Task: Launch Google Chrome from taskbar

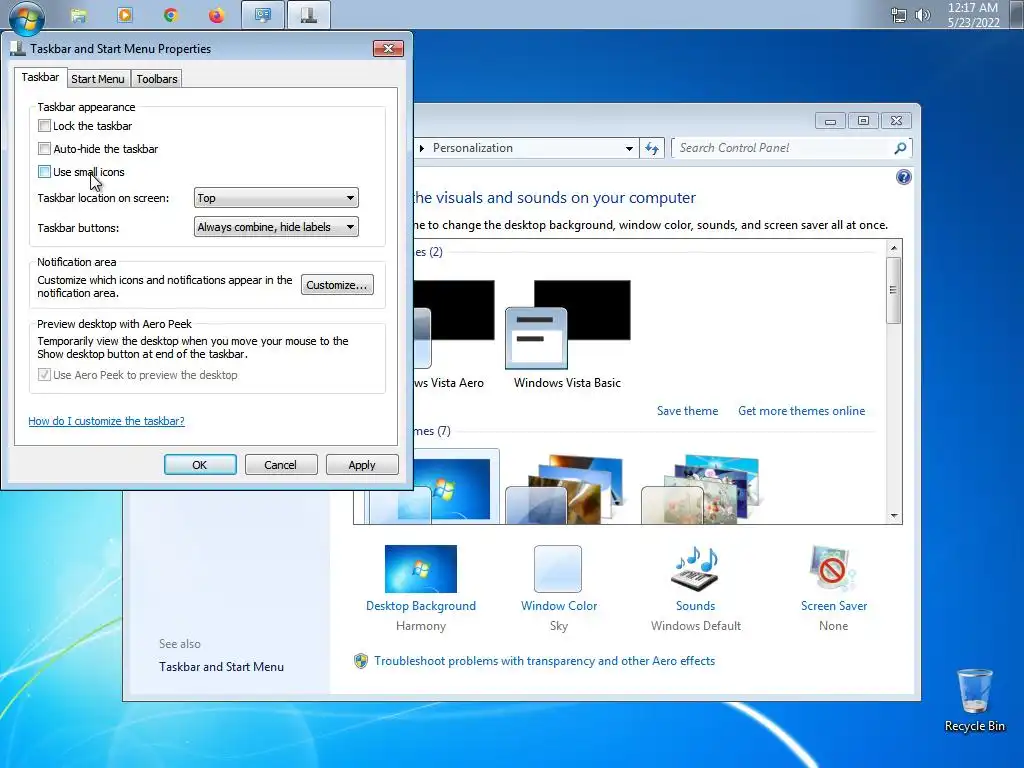Action: tap(170, 15)
